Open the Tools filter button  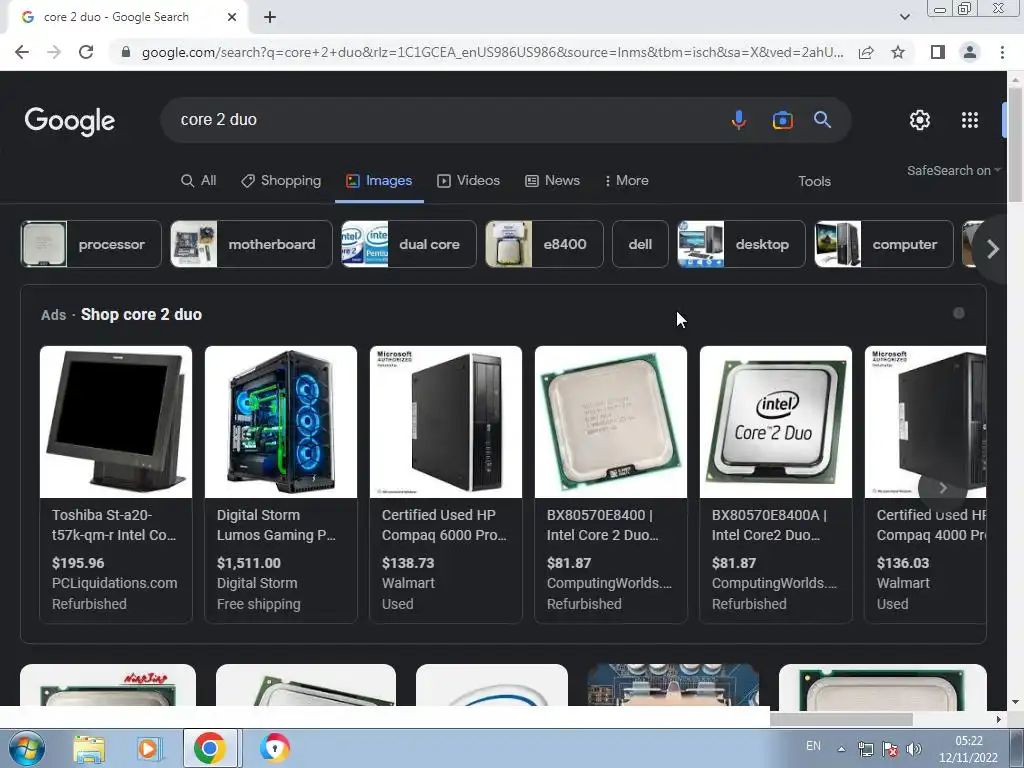click(x=814, y=182)
